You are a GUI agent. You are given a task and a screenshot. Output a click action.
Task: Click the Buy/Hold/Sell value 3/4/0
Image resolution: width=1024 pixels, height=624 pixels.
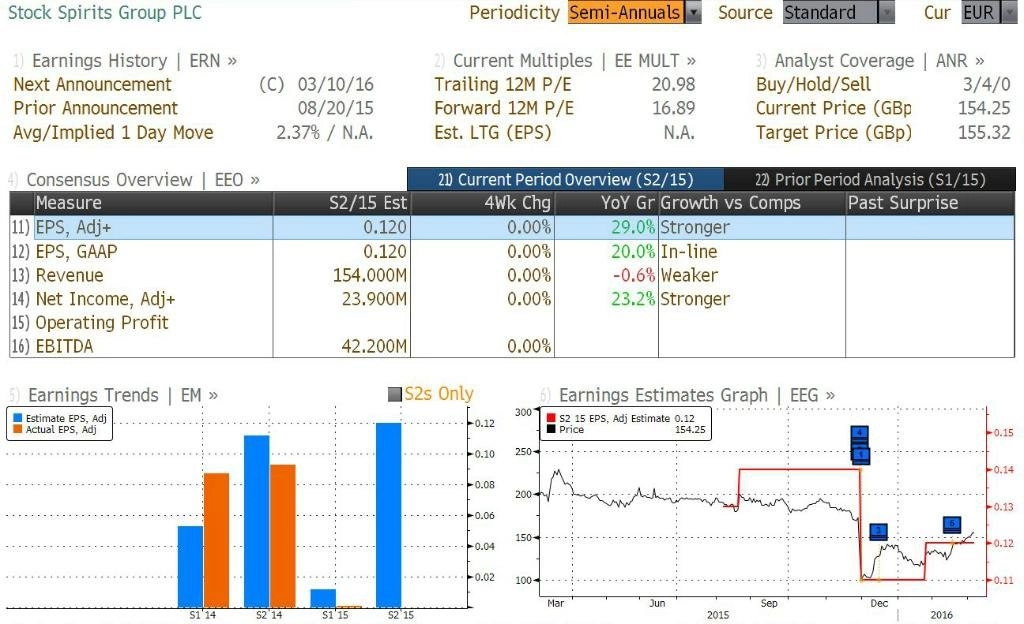(986, 85)
